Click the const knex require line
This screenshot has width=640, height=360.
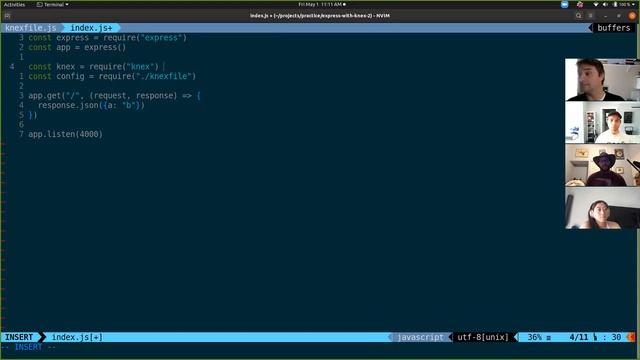(93, 67)
